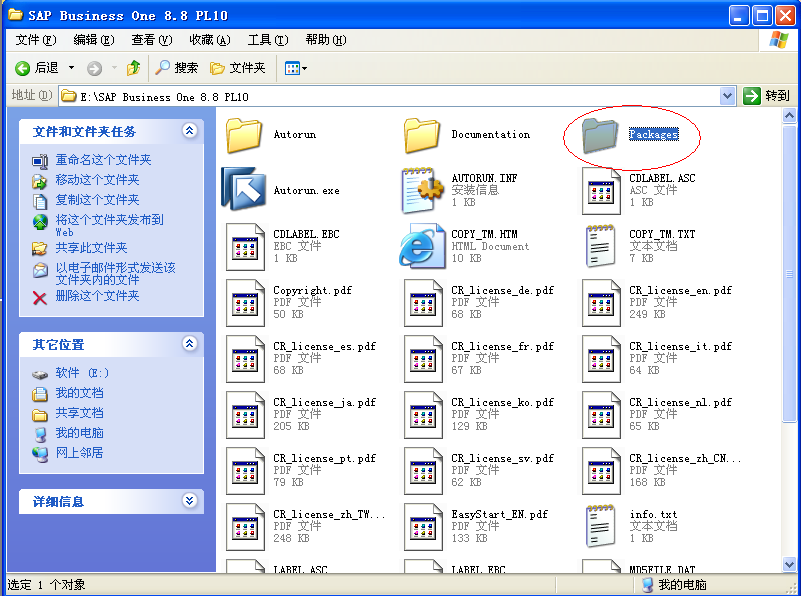
Task: Click the 后退 back button
Action: [x=37, y=68]
